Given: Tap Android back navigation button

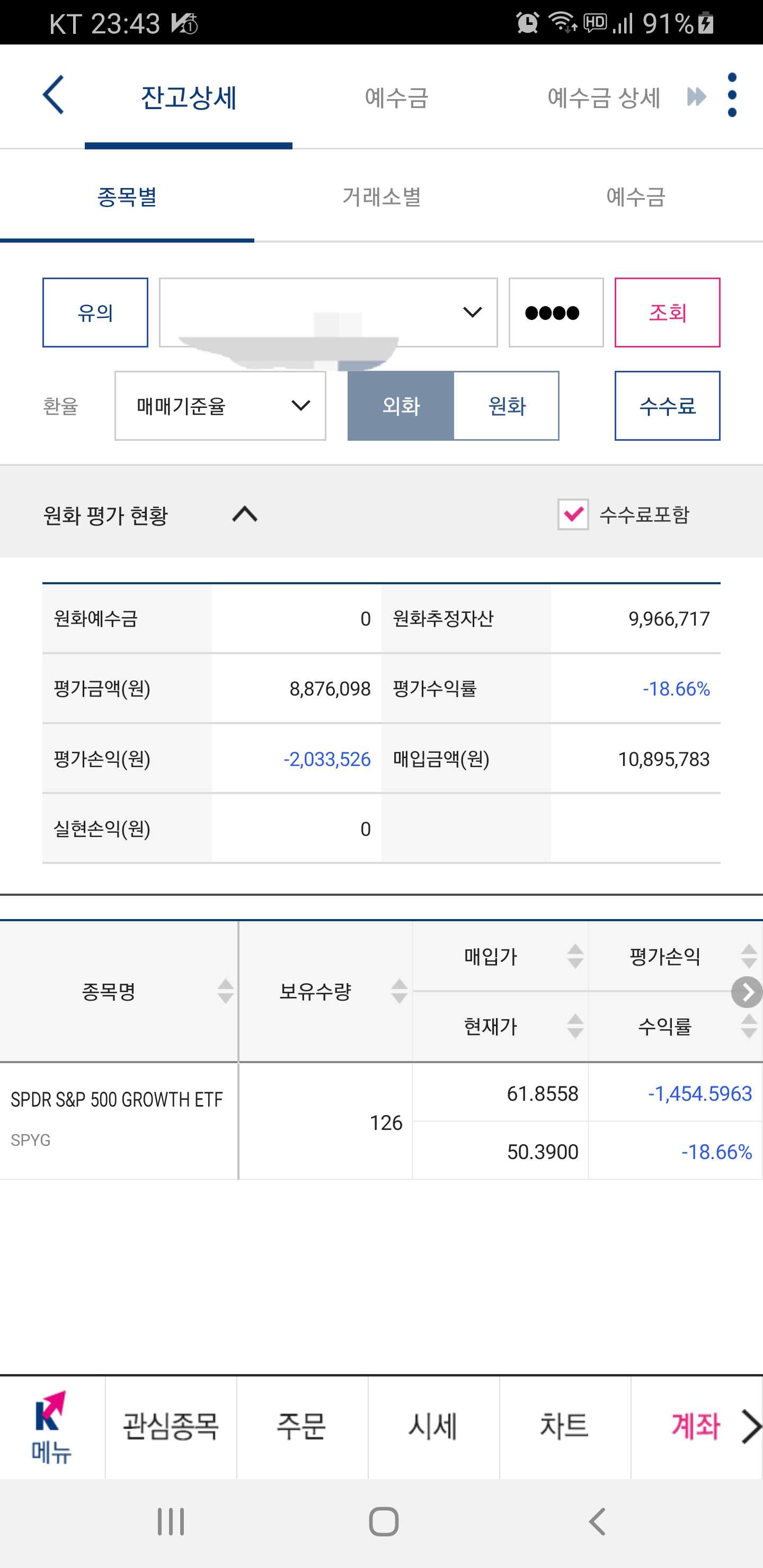Looking at the screenshot, I should (597, 1522).
